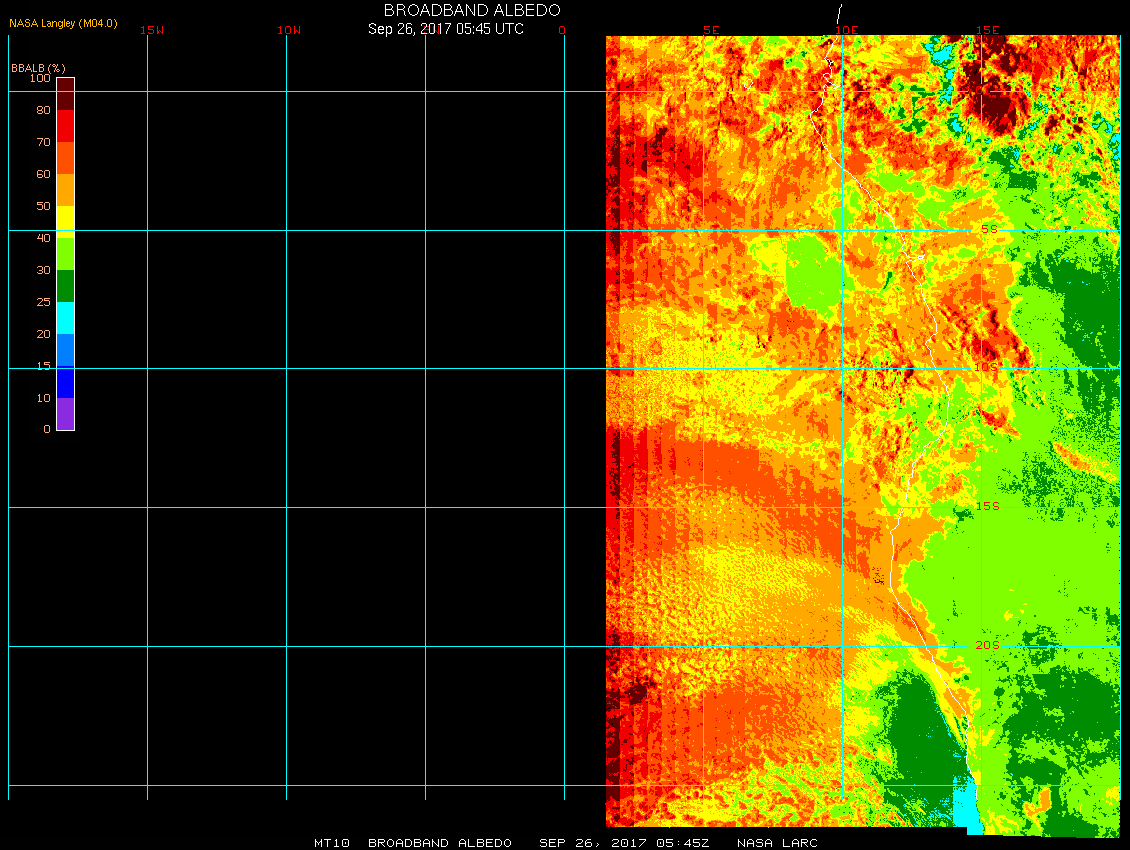Click the legend value '40'
Image resolution: width=1130 pixels, height=850 pixels.
tap(44, 238)
